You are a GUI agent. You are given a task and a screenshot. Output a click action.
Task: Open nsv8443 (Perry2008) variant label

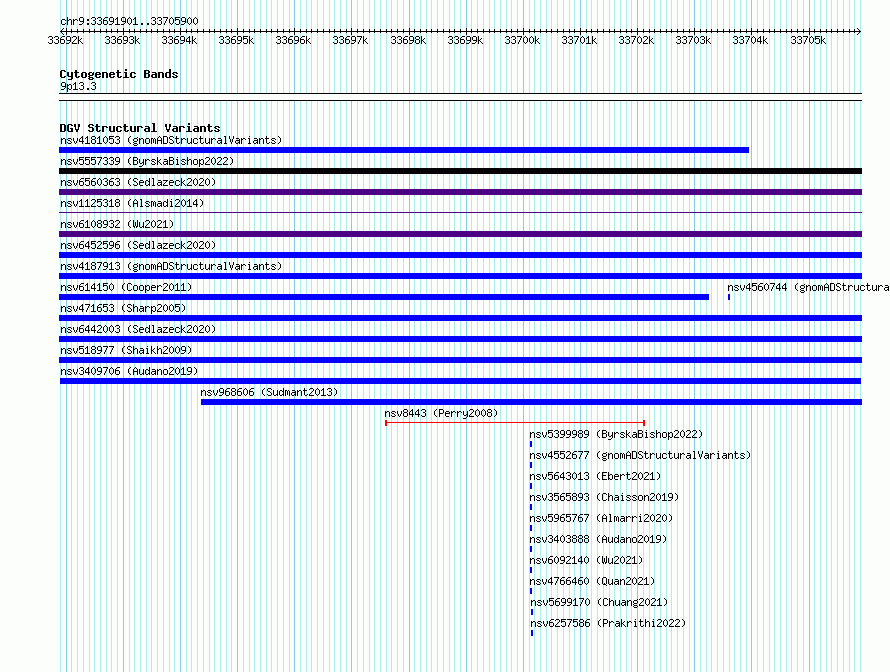pos(441,413)
